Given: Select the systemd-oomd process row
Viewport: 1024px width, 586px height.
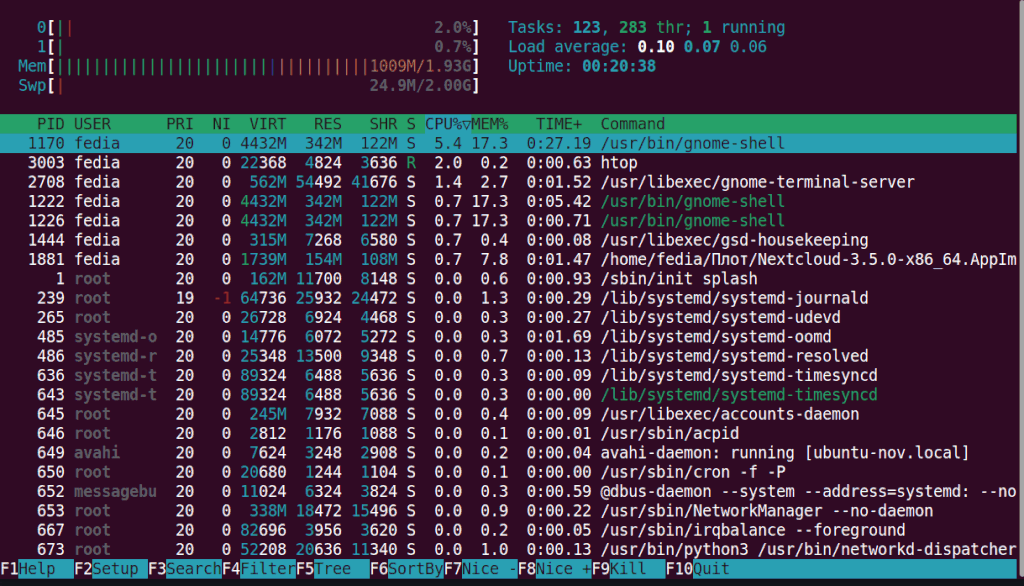Looking at the screenshot, I should pos(508,337).
